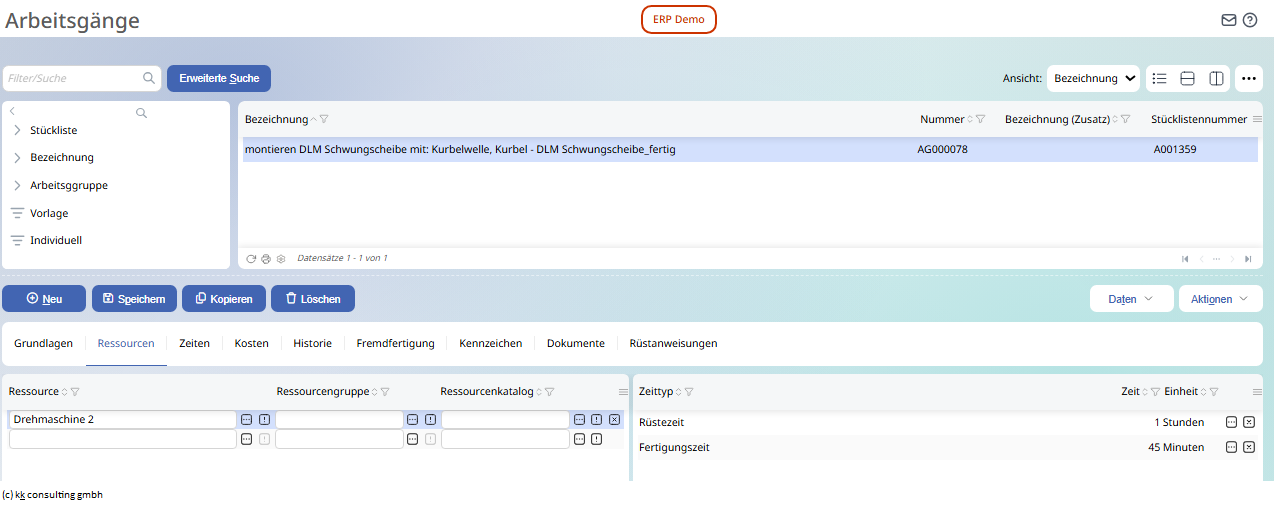Filter the Bezeichnung (Zusatz) column
Viewport: 1274px width, 507px height.
point(1125,119)
